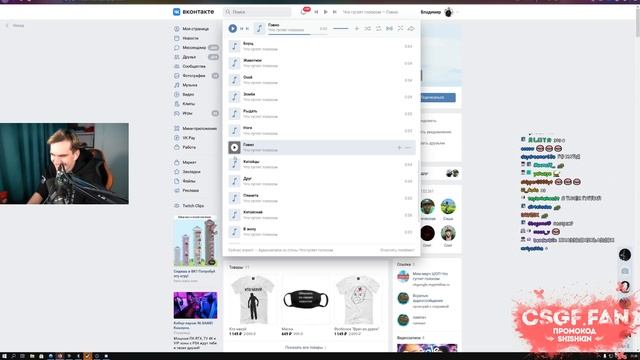Click the blue button on profile page
The height and width of the screenshot is (360, 640).
[x=438, y=98]
